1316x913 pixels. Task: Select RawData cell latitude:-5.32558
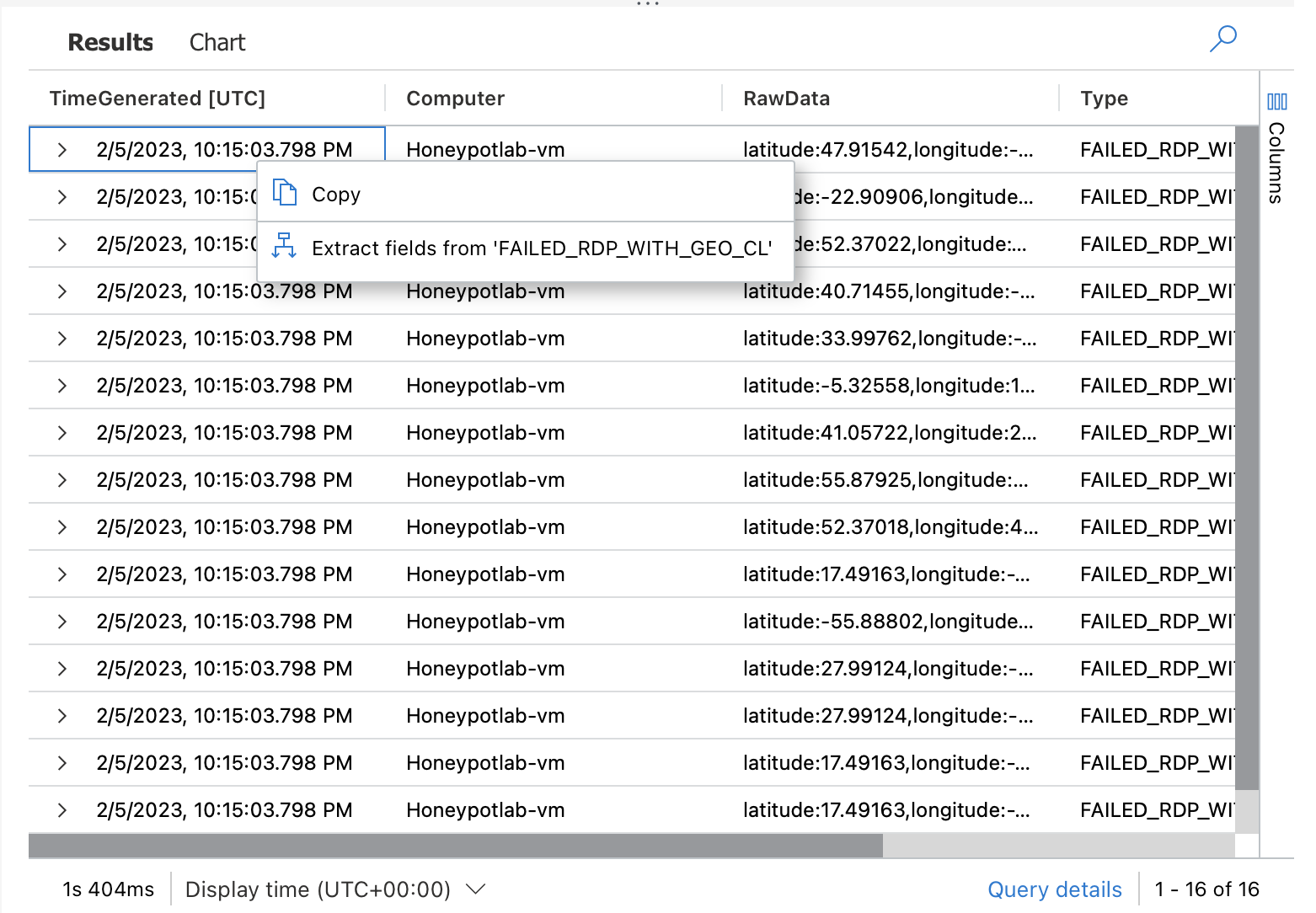pyautogui.click(x=890, y=386)
